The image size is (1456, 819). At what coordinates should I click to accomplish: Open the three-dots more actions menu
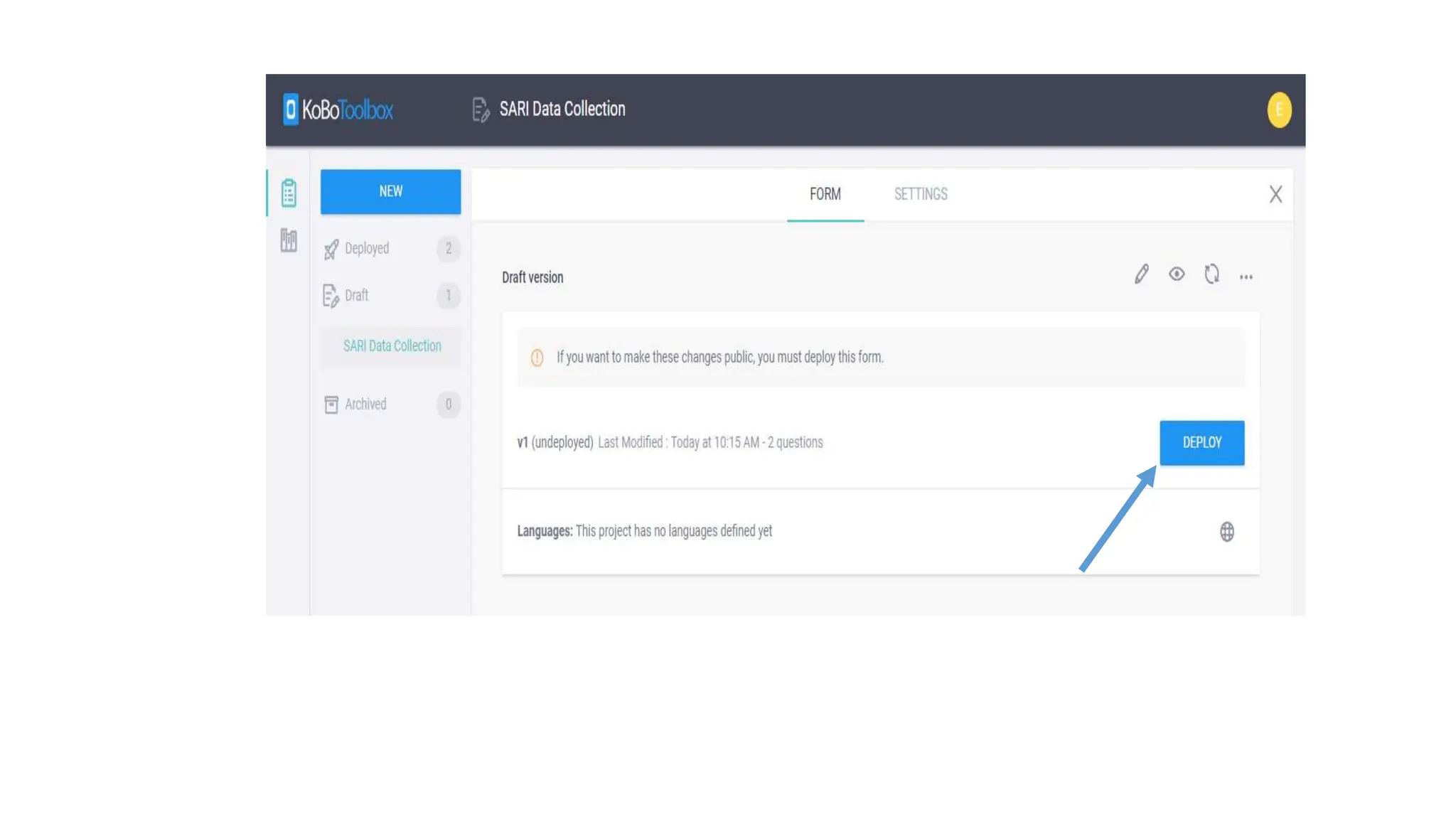click(1246, 277)
